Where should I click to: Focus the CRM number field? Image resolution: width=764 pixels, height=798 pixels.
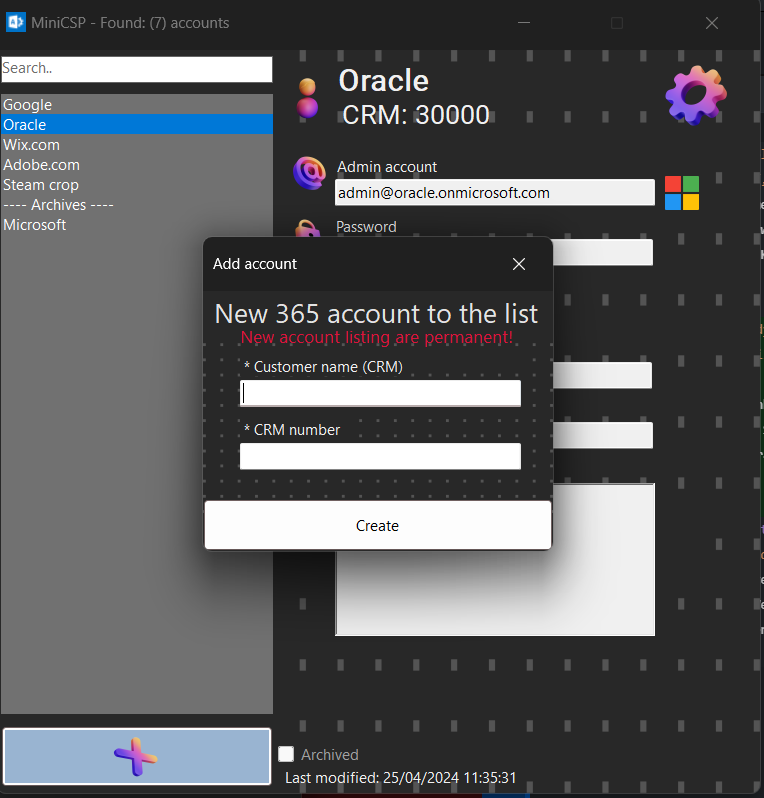(380, 456)
